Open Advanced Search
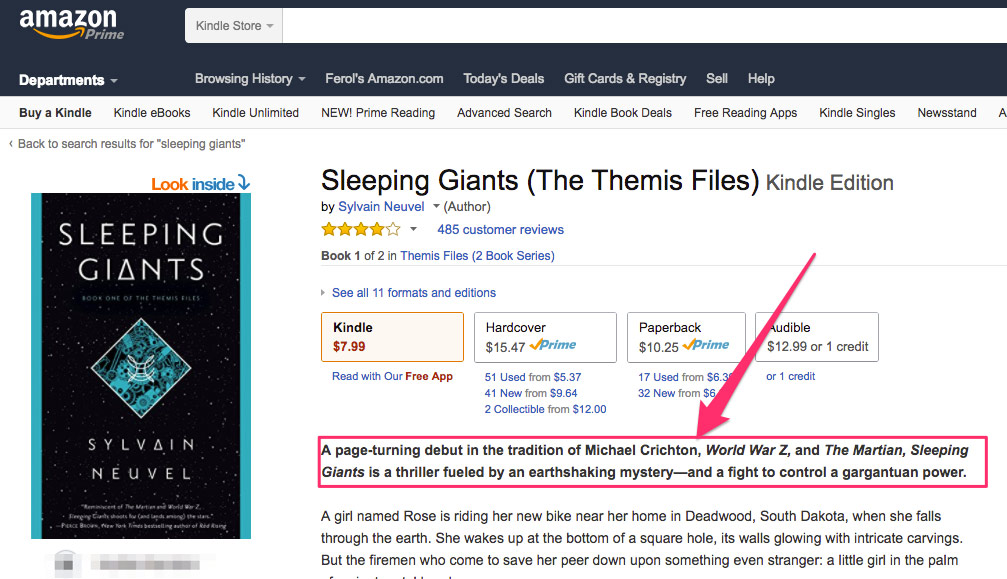 point(504,113)
